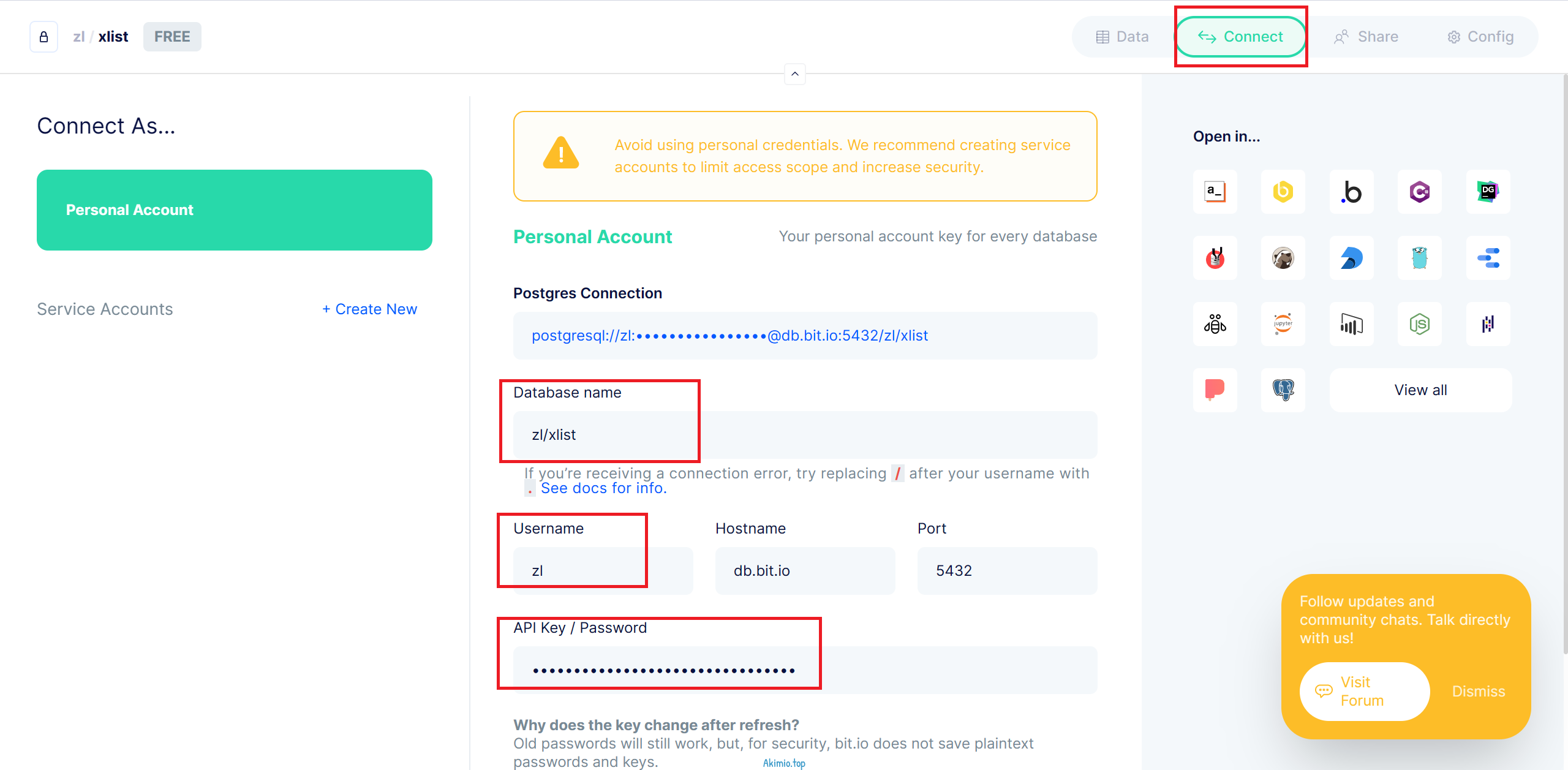The height and width of the screenshot is (770, 1568).
Task: Open database with C#
Action: (1419, 192)
